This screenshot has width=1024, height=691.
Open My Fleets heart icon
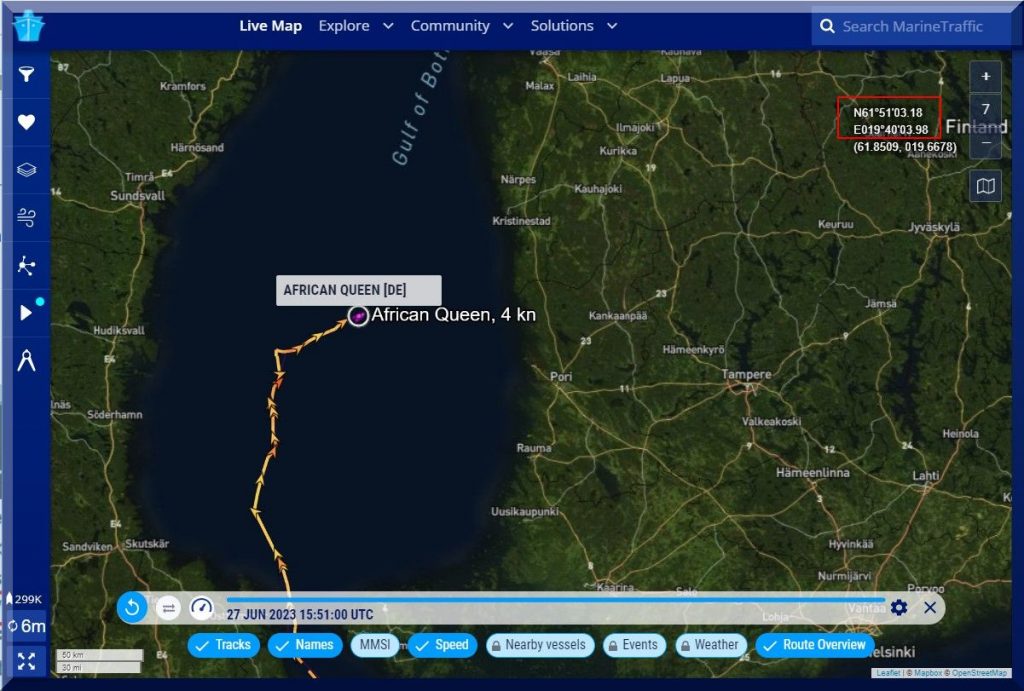27,122
